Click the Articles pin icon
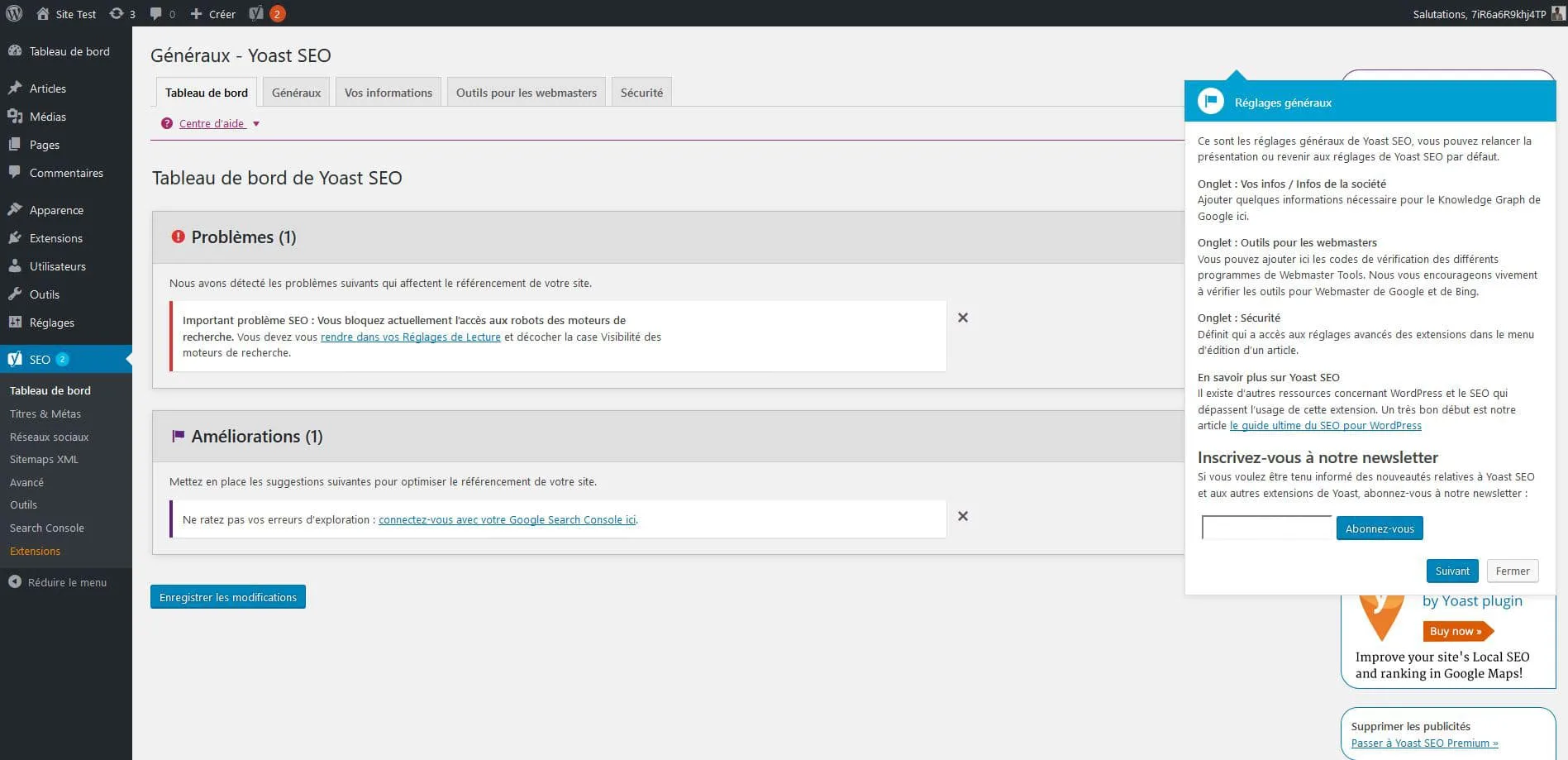Image resolution: width=1568 pixels, height=760 pixels. (x=15, y=88)
